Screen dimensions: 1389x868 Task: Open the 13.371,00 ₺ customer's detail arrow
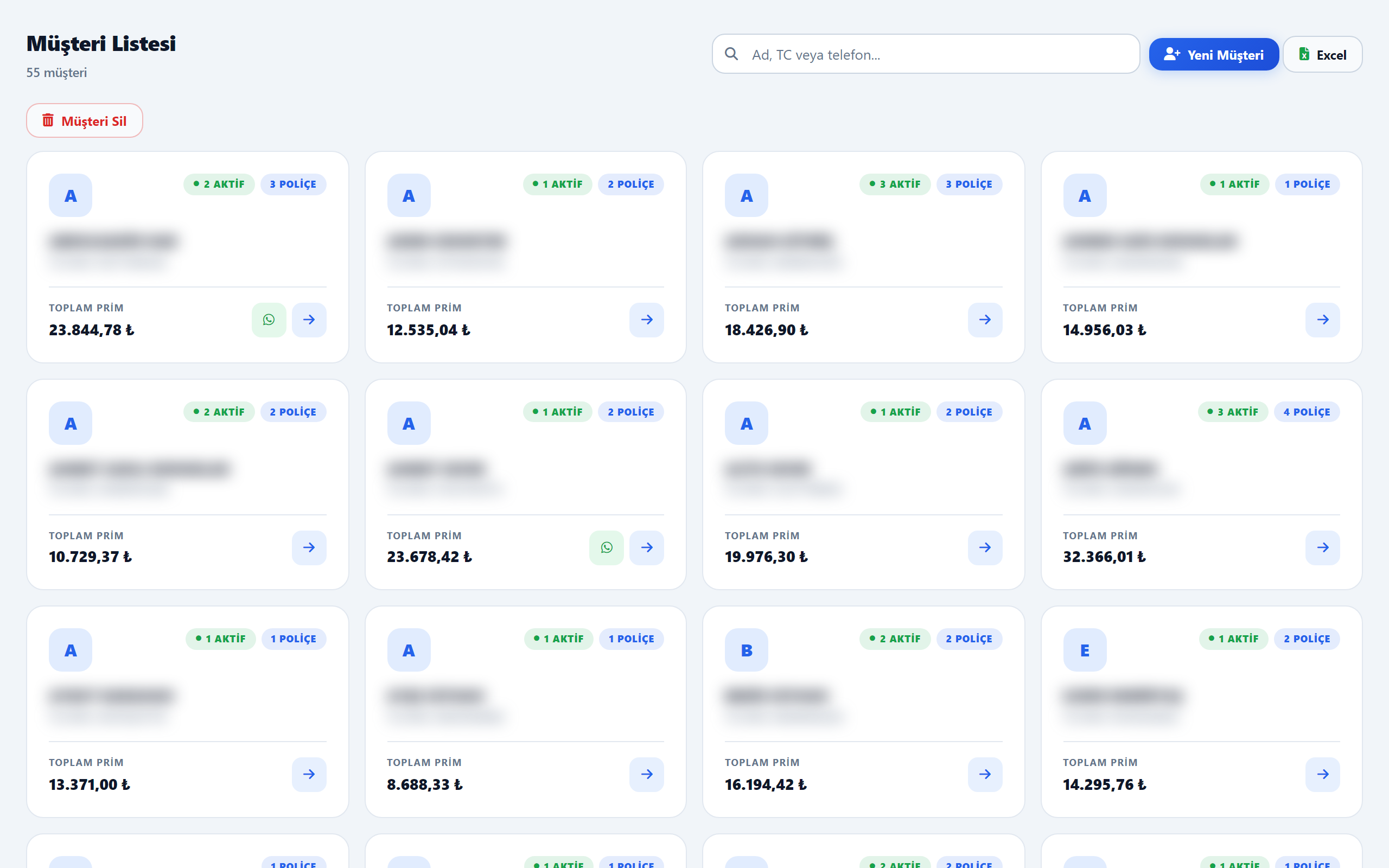coord(309,775)
